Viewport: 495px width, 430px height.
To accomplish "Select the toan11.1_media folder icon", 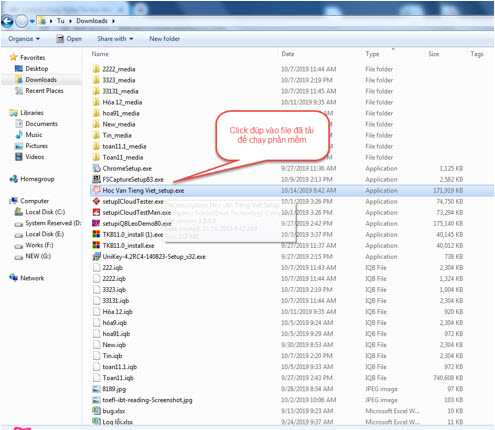I will tap(96, 146).
